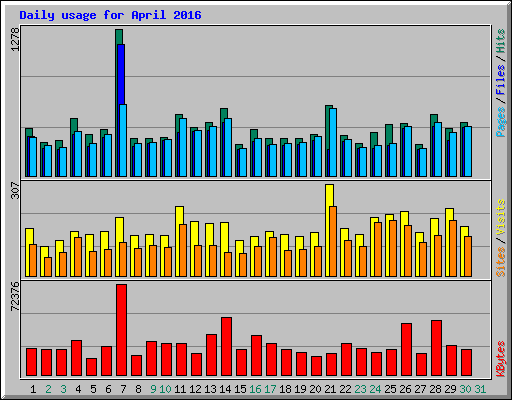The width and height of the screenshot is (512, 400).
Task: Click the cyan "Pages" legend label
Action: click(501, 122)
